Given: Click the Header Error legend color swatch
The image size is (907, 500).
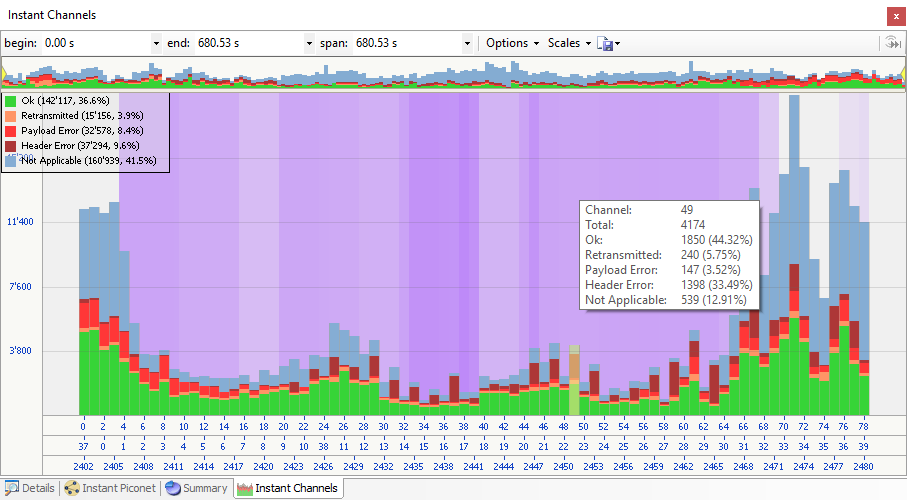Looking at the screenshot, I should click(11, 146).
